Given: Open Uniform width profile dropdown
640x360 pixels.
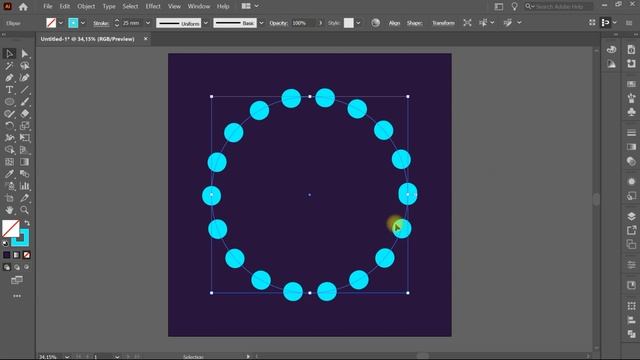Looking at the screenshot, I should click(x=206, y=23).
